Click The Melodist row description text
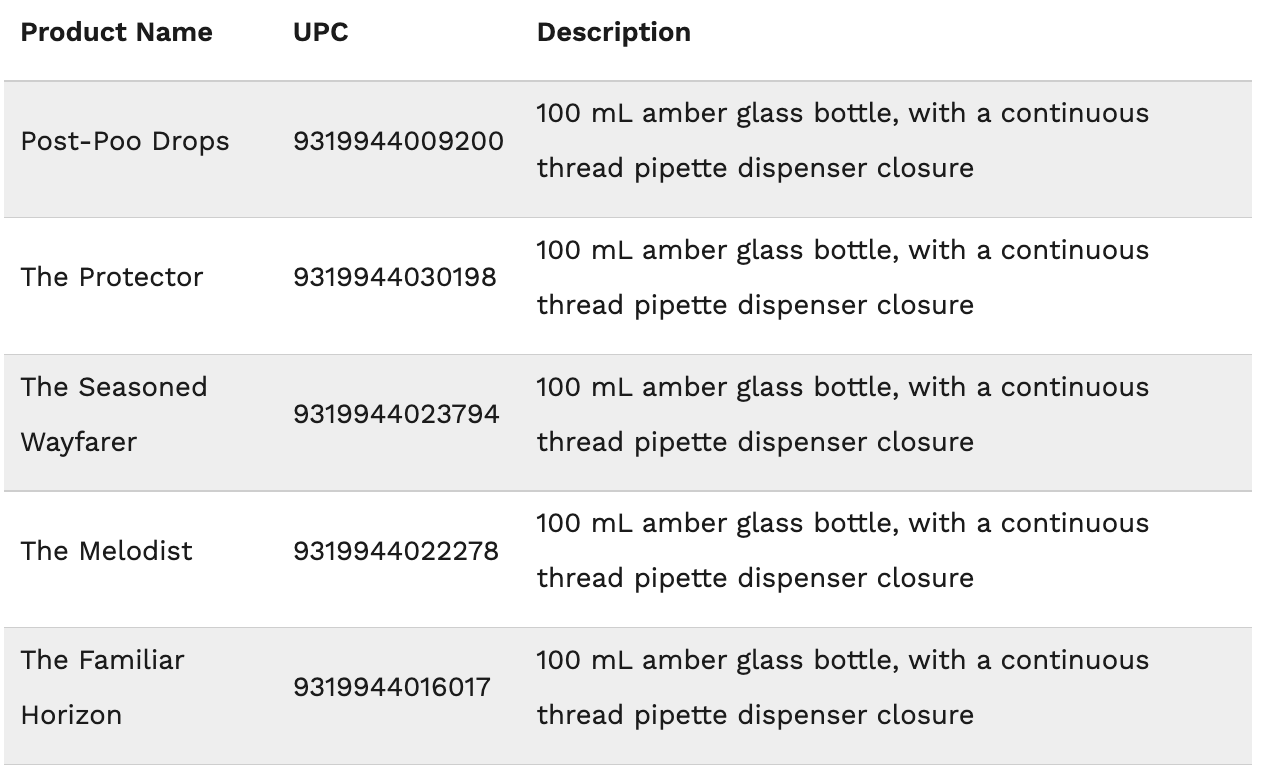The width and height of the screenshot is (1270, 780). coord(843,550)
